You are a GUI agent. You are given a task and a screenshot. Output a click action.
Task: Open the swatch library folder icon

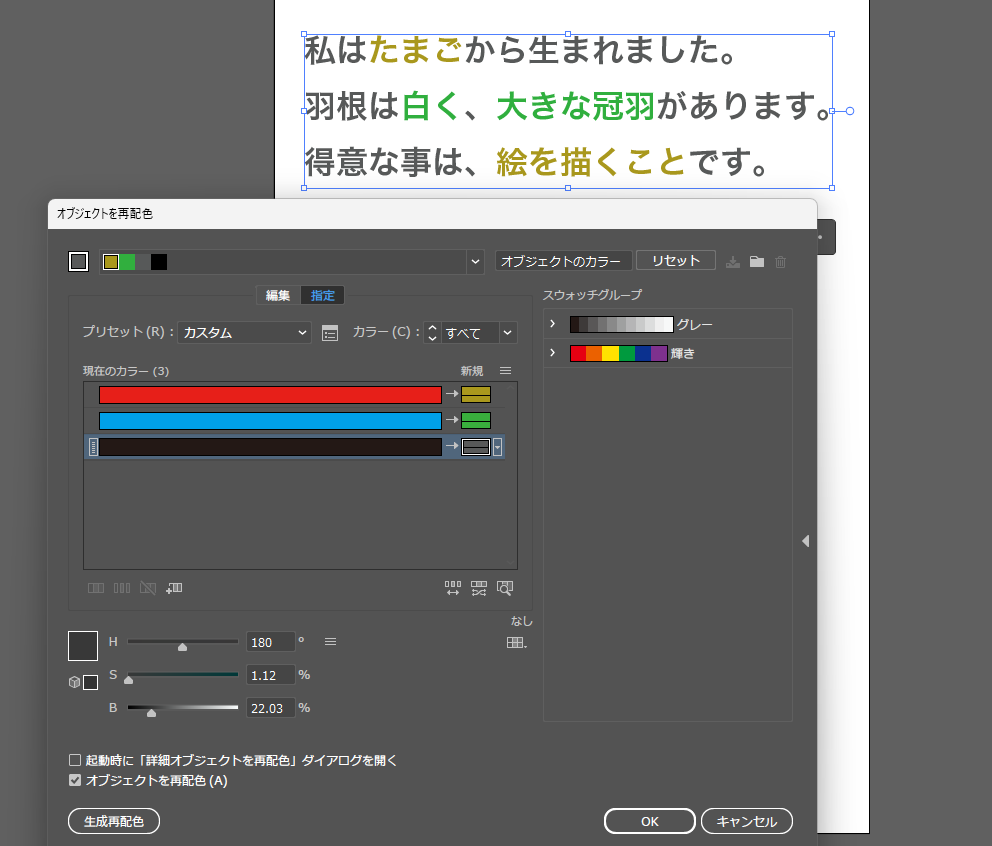click(x=757, y=262)
